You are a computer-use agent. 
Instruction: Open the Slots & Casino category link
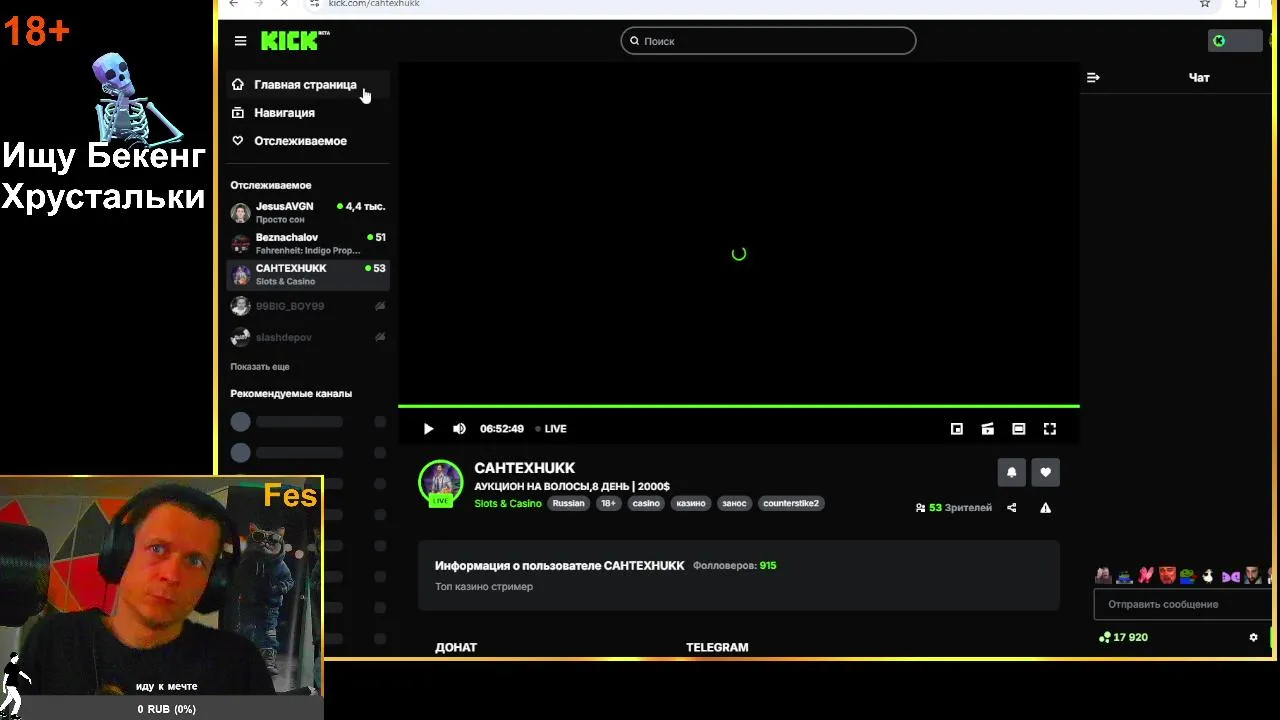click(x=508, y=504)
